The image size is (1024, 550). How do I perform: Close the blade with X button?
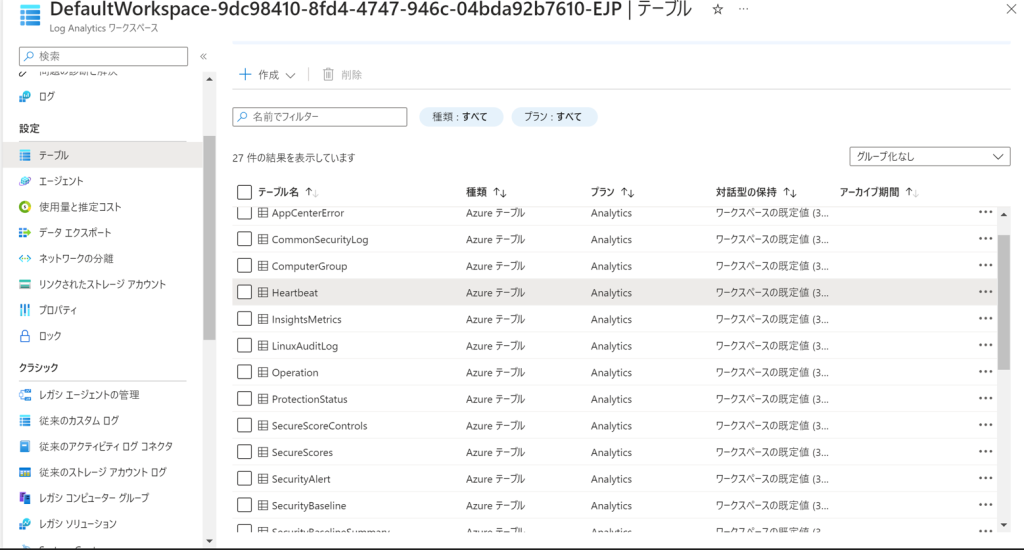pyautogui.click(x=1011, y=8)
